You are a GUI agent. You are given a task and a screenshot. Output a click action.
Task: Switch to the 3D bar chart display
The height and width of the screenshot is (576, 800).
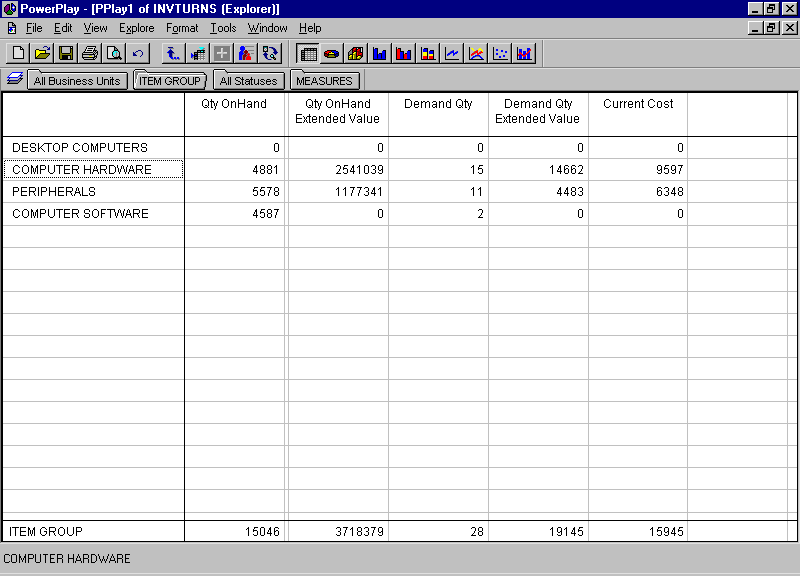point(356,53)
